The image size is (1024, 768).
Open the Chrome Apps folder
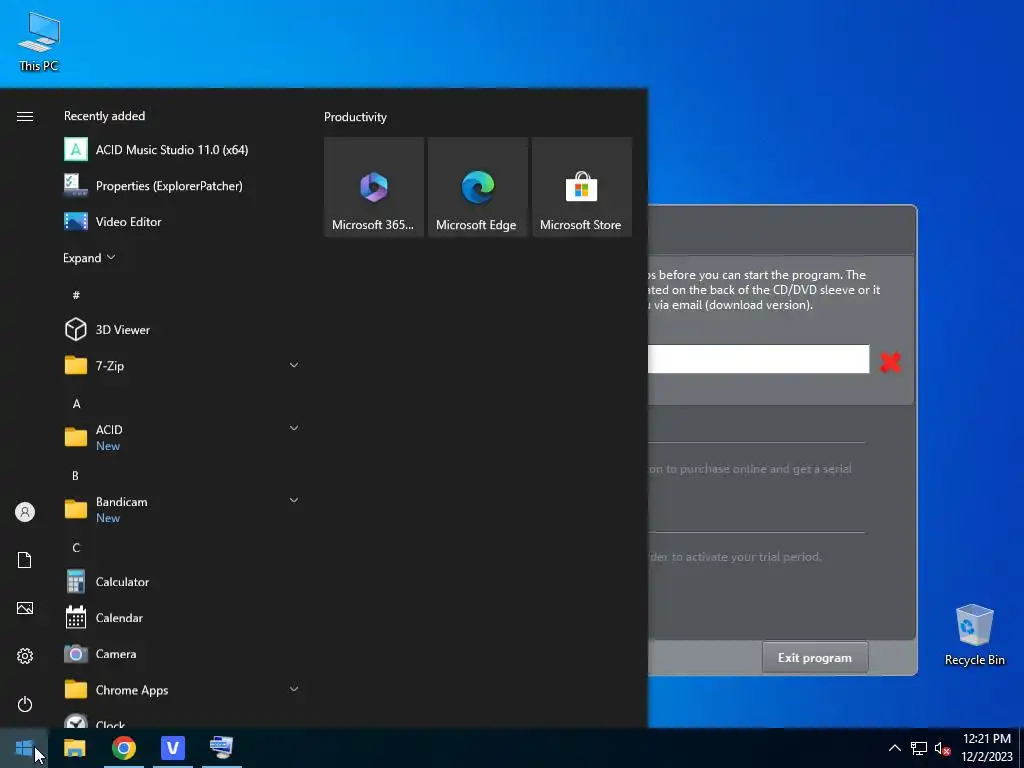[182, 690]
